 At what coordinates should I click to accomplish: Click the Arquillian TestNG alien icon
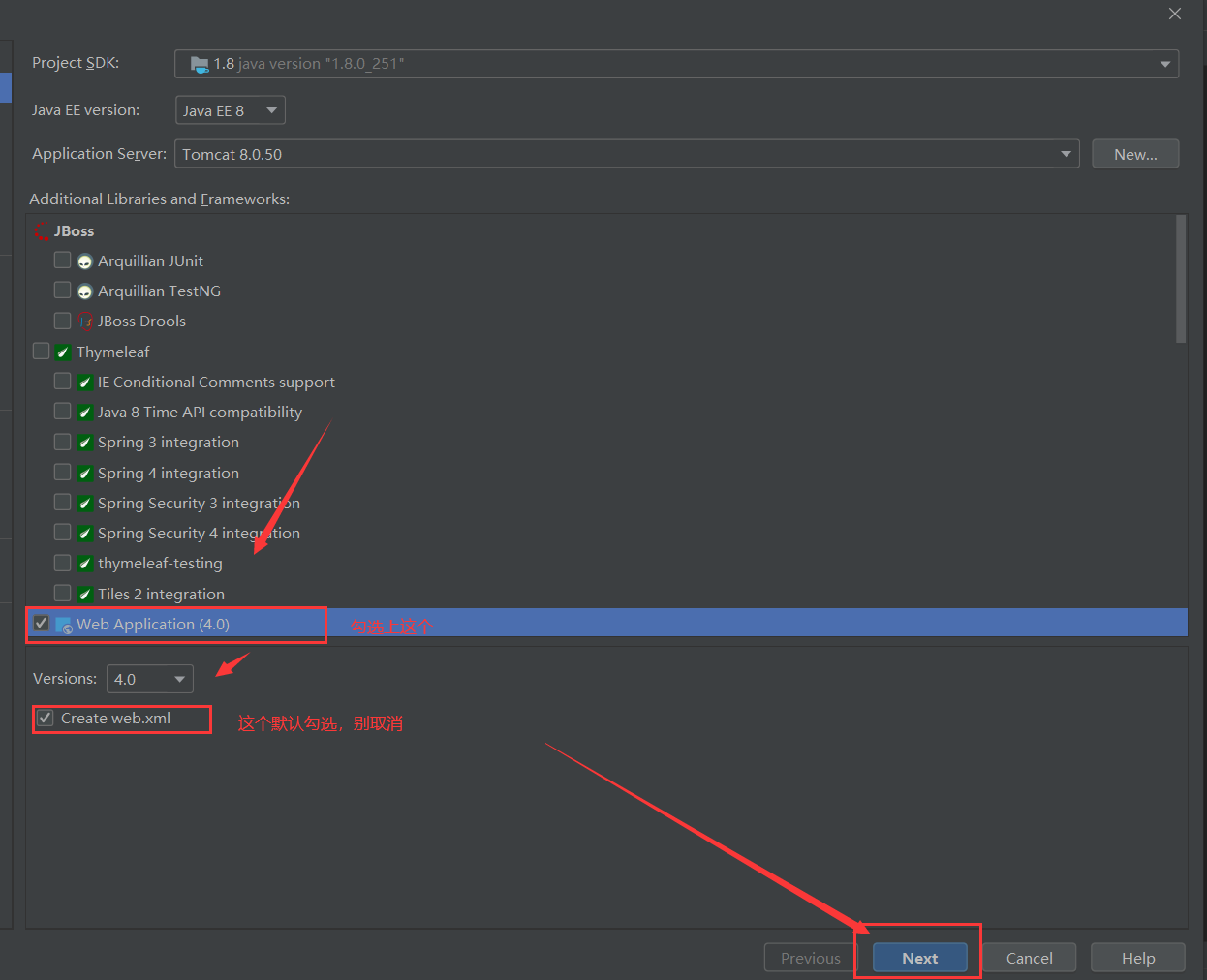[x=85, y=291]
